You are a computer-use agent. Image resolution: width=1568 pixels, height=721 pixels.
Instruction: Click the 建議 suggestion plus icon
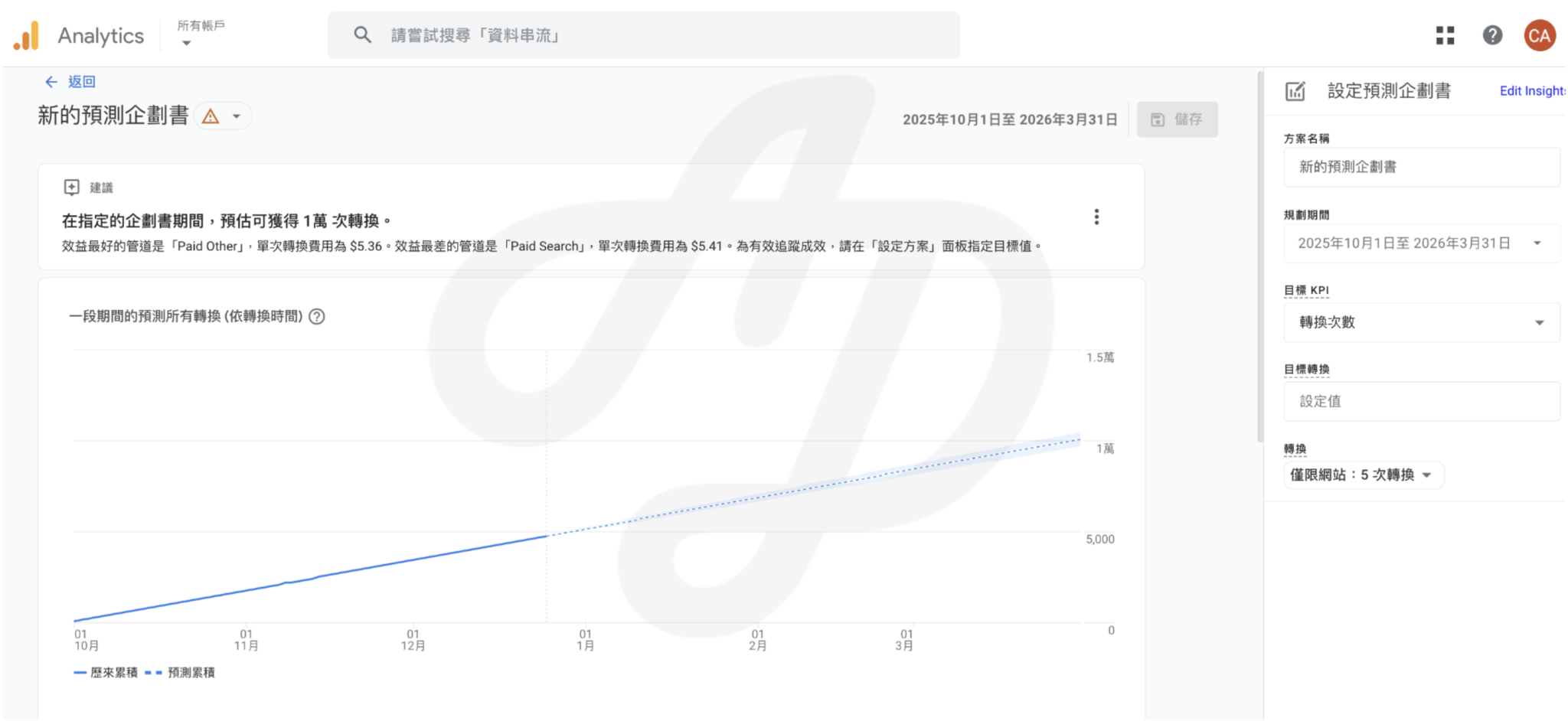click(x=71, y=188)
